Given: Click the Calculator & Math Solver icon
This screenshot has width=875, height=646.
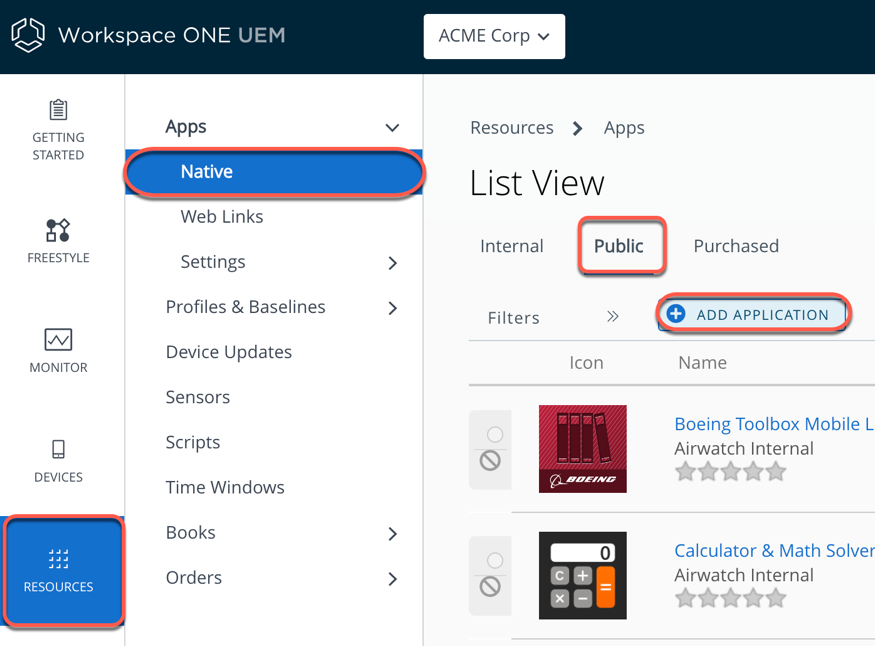Looking at the screenshot, I should tap(582, 575).
